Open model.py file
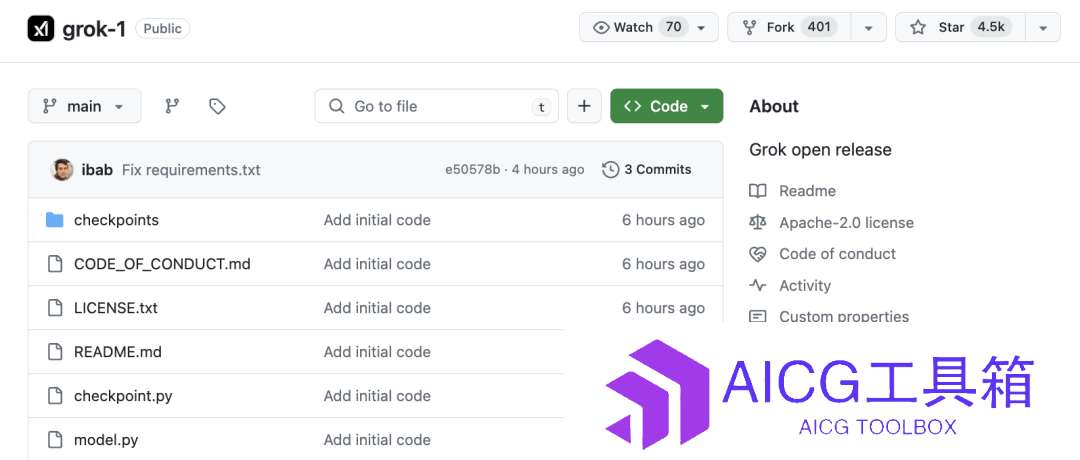Screen dimensions: 1080x460 (106, 440)
